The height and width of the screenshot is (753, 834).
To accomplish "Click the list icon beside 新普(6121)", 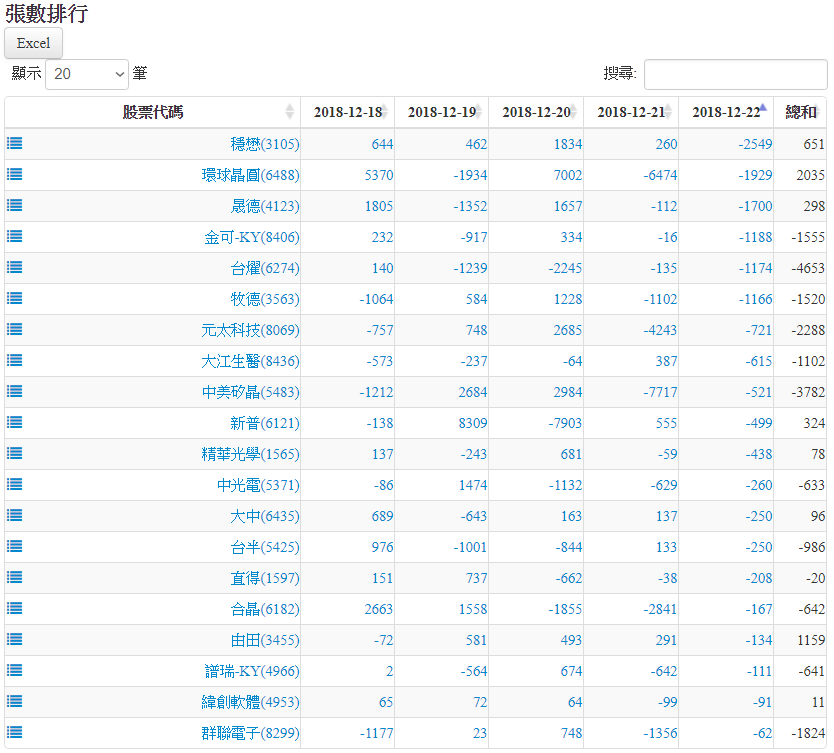I will [x=15, y=422].
